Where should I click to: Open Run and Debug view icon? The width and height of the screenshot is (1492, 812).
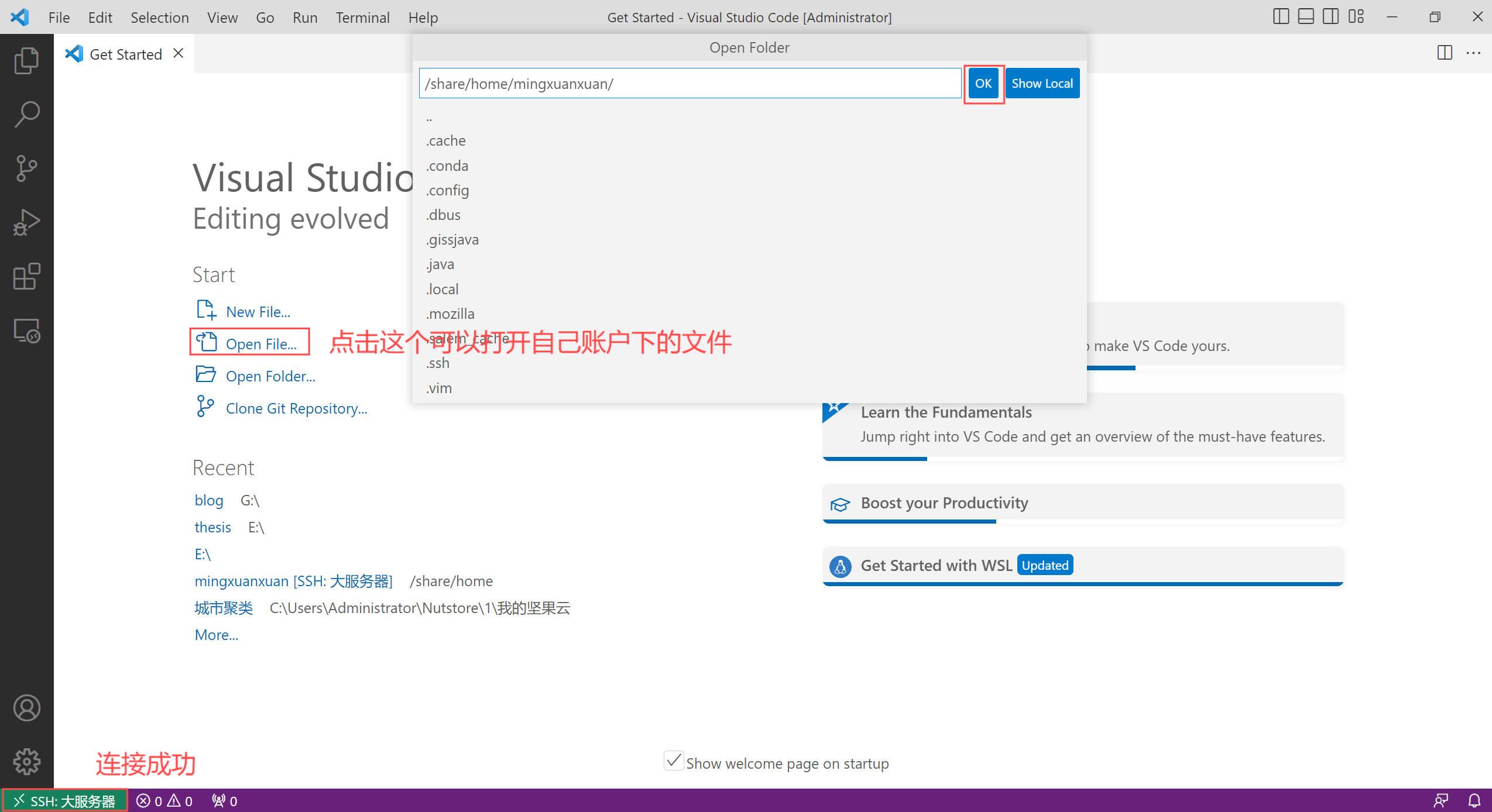click(x=26, y=222)
